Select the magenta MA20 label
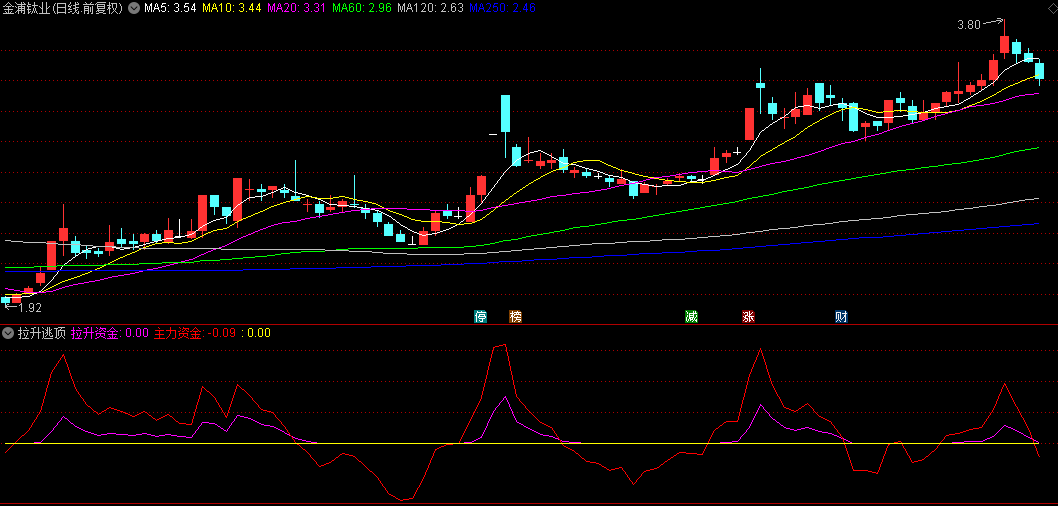Screen dimensions: 1058x506 point(297,8)
